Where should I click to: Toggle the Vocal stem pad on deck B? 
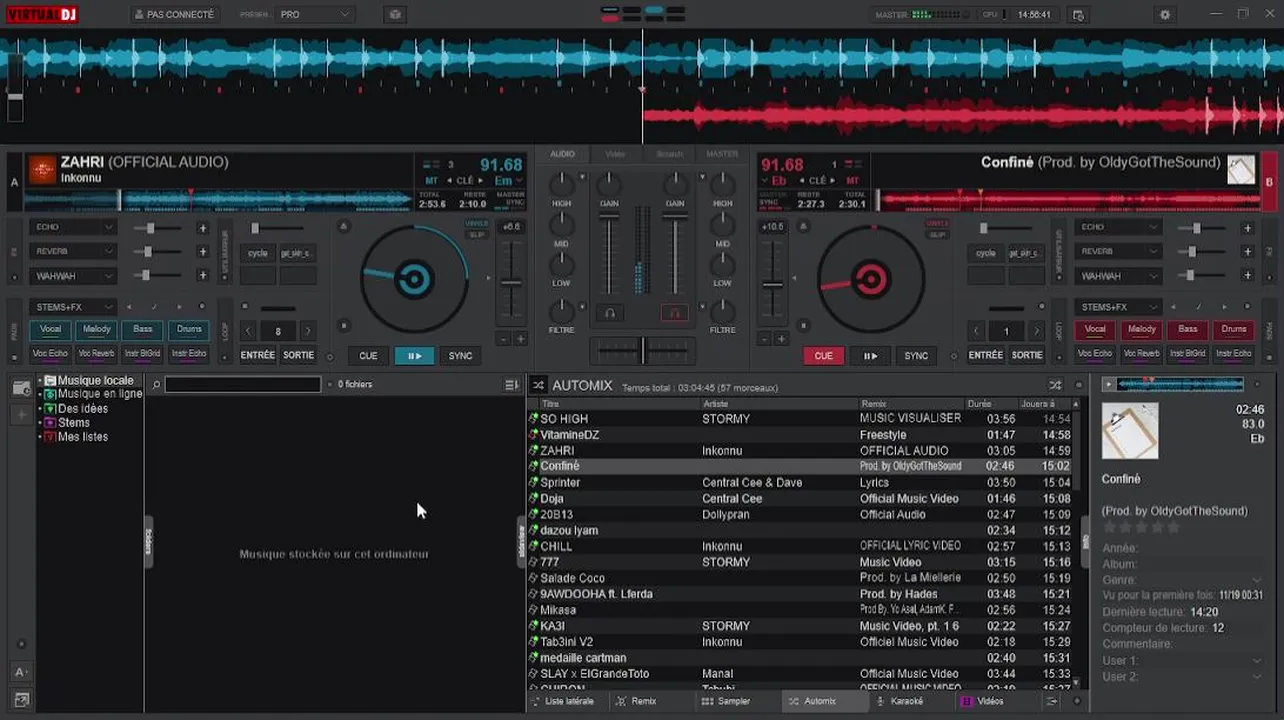click(x=1095, y=329)
